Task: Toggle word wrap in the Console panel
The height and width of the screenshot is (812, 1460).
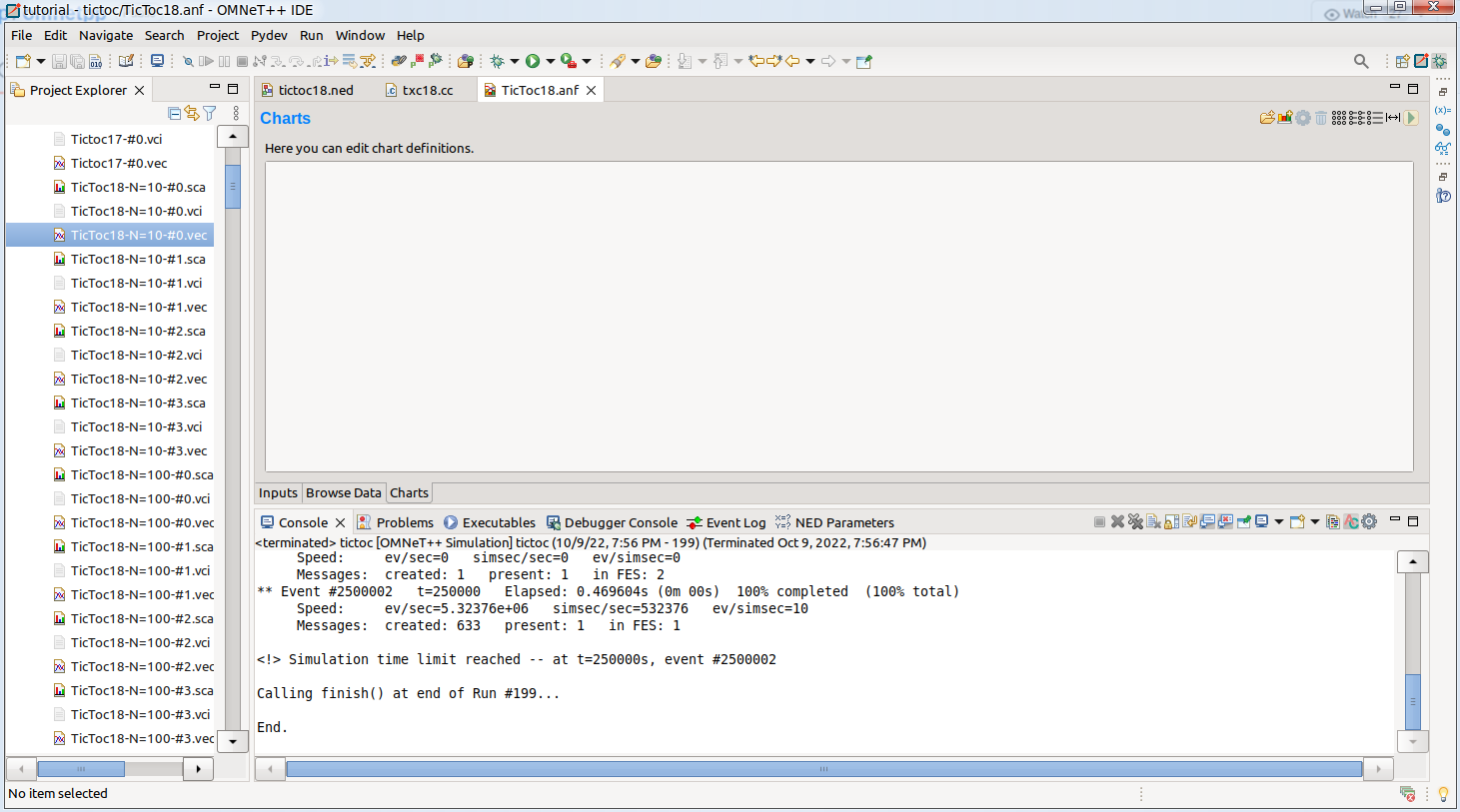Action: (x=1187, y=521)
